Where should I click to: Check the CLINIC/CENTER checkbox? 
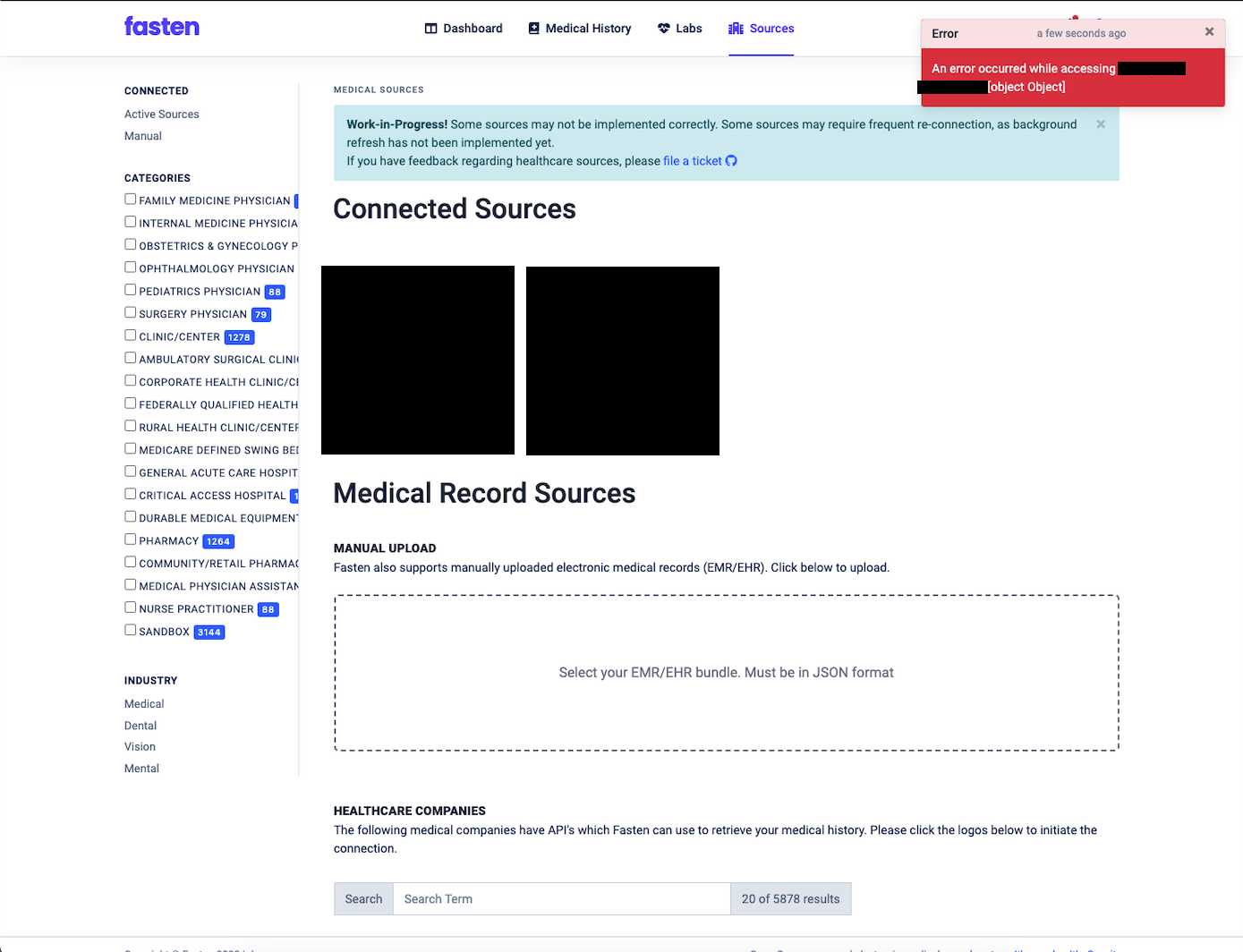(130, 334)
